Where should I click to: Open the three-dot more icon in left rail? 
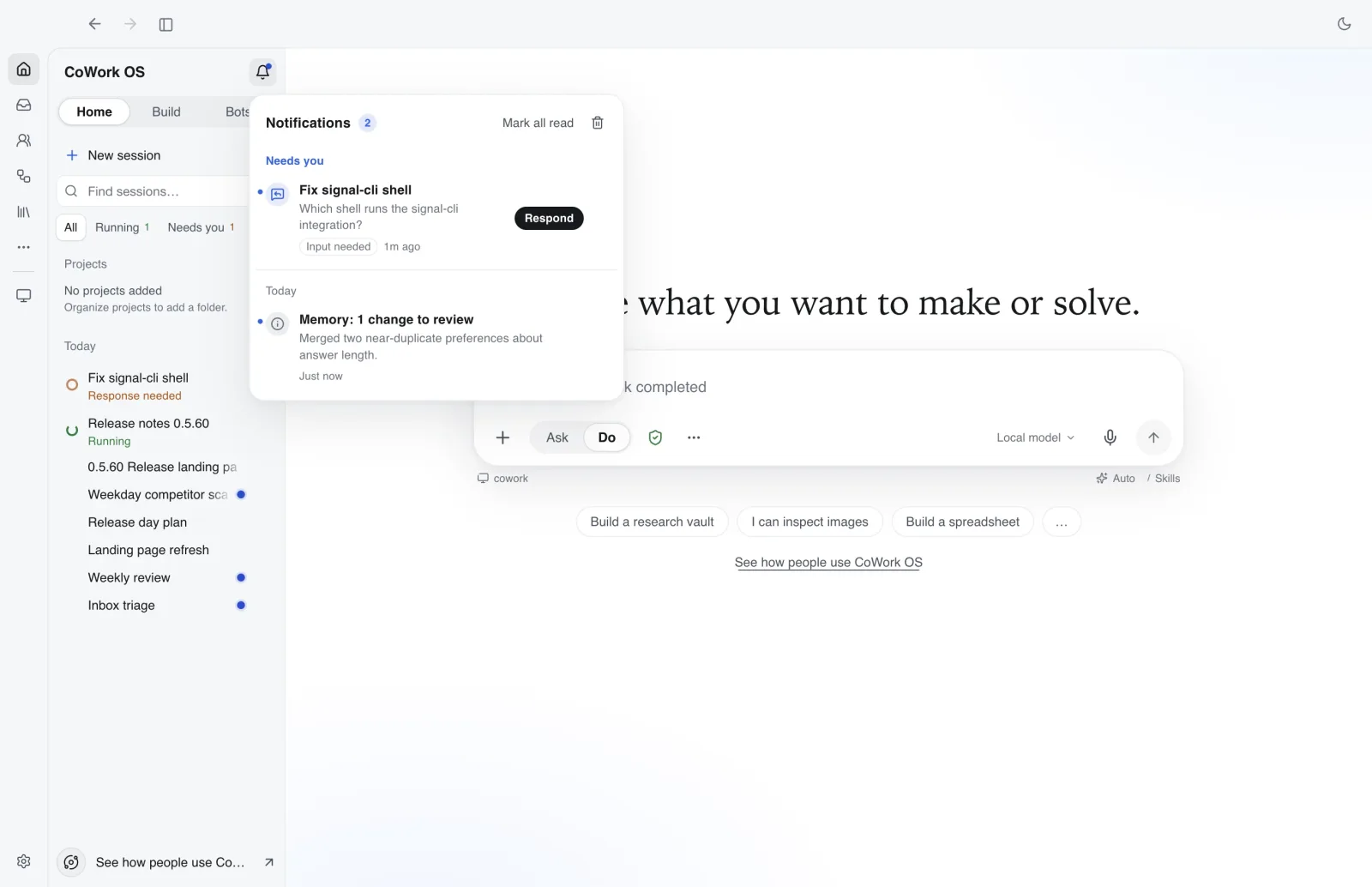[24, 247]
